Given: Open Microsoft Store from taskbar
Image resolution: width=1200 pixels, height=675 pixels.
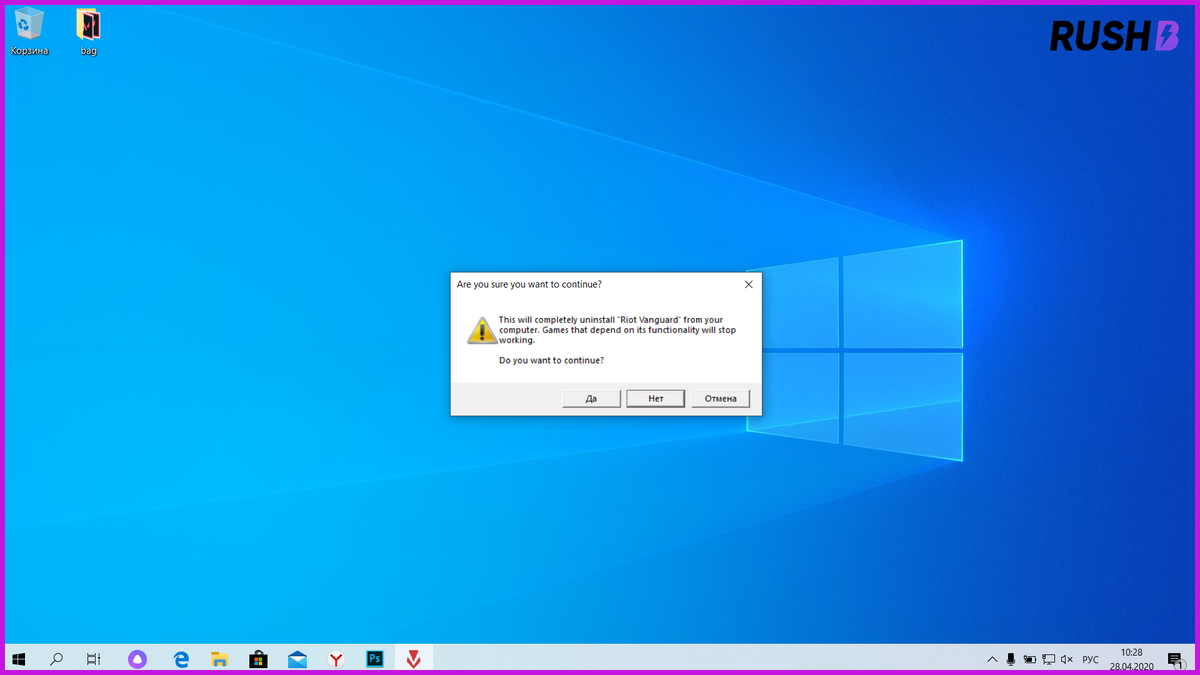Looking at the screenshot, I should [x=258, y=659].
